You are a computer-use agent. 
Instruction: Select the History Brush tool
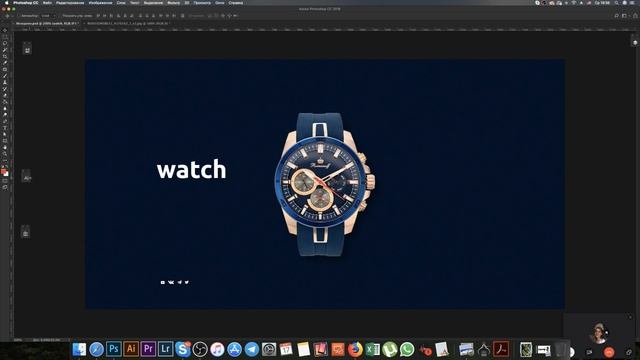tap(5, 89)
